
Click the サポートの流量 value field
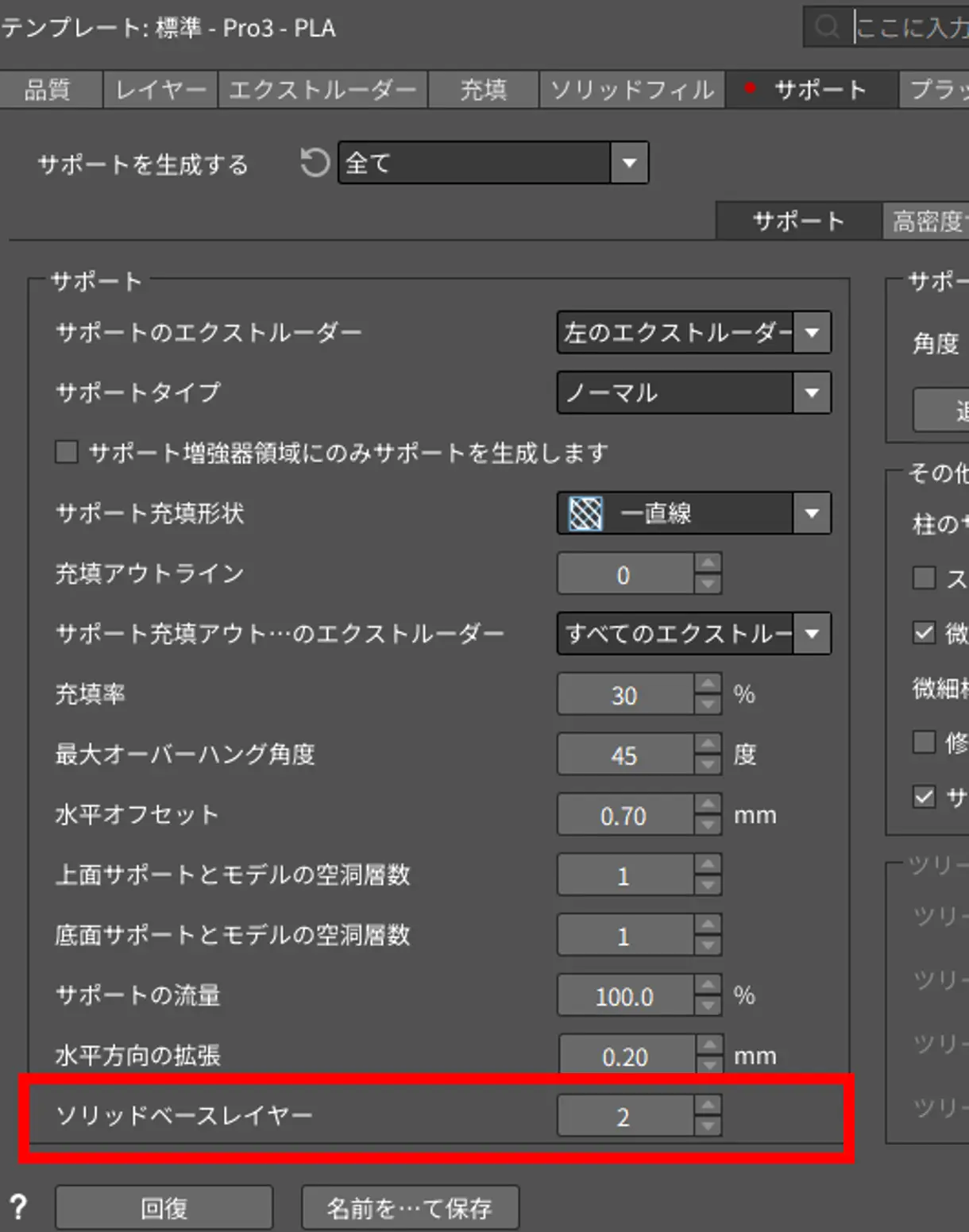click(x=624, y=996)
